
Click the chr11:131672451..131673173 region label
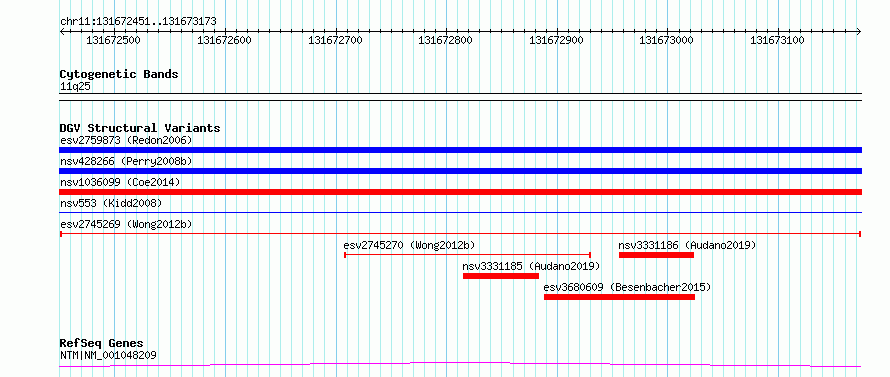pyautogui.click(x=138, y=22)
